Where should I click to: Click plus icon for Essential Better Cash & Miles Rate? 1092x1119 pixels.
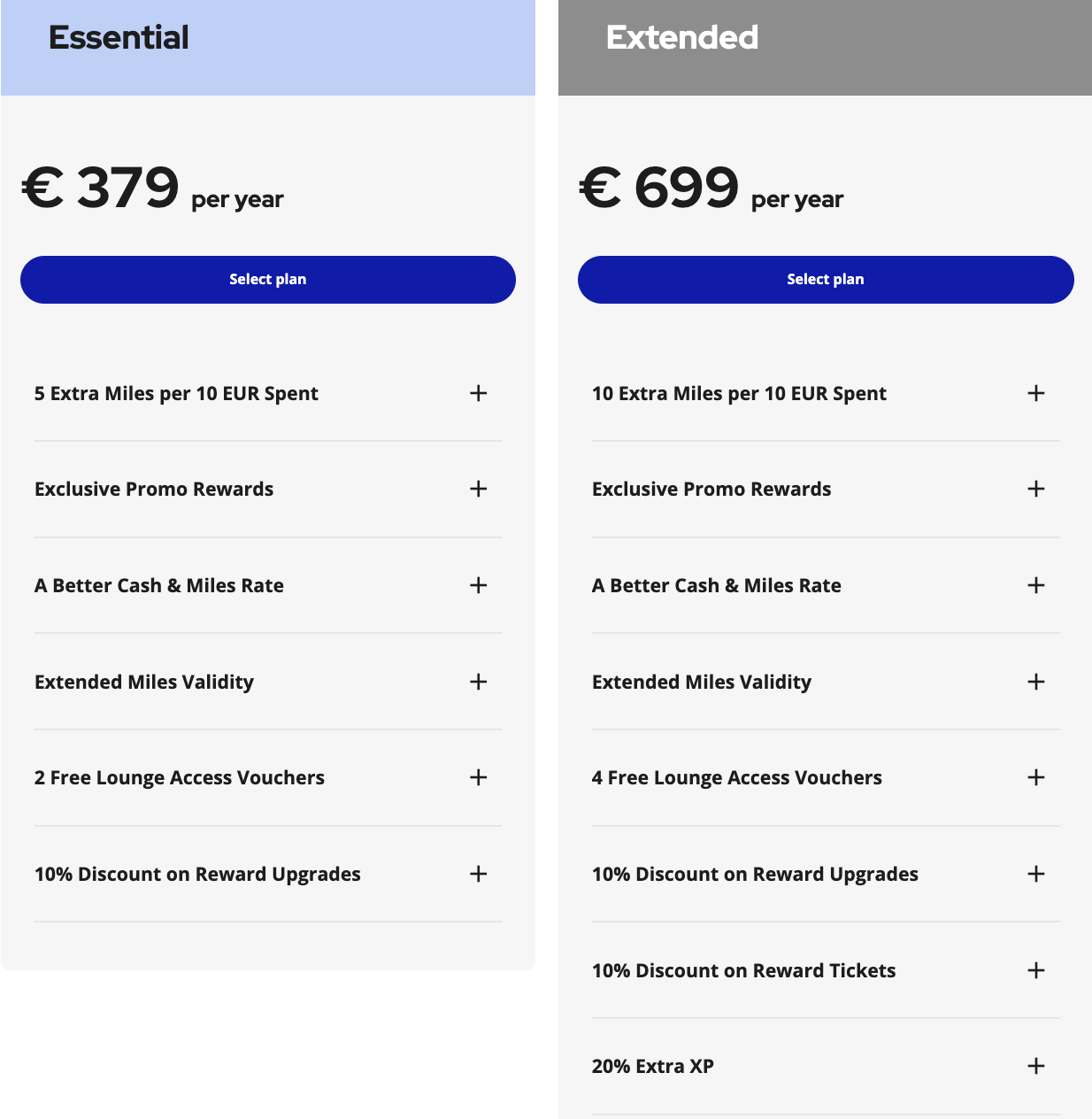[x=479, y=585]
